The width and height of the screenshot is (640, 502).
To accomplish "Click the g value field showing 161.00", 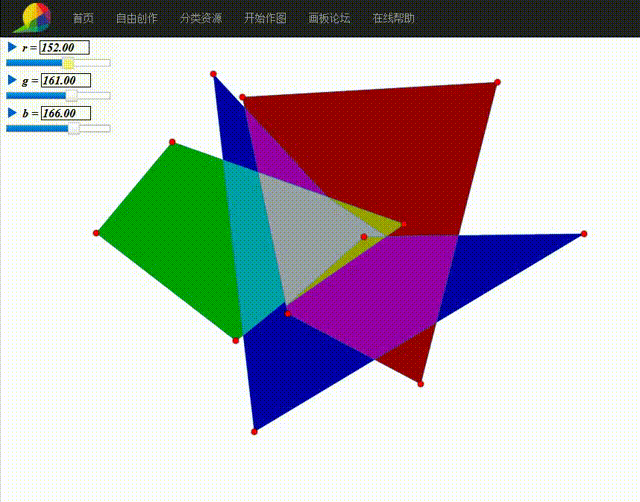I will tap(66, 80).
